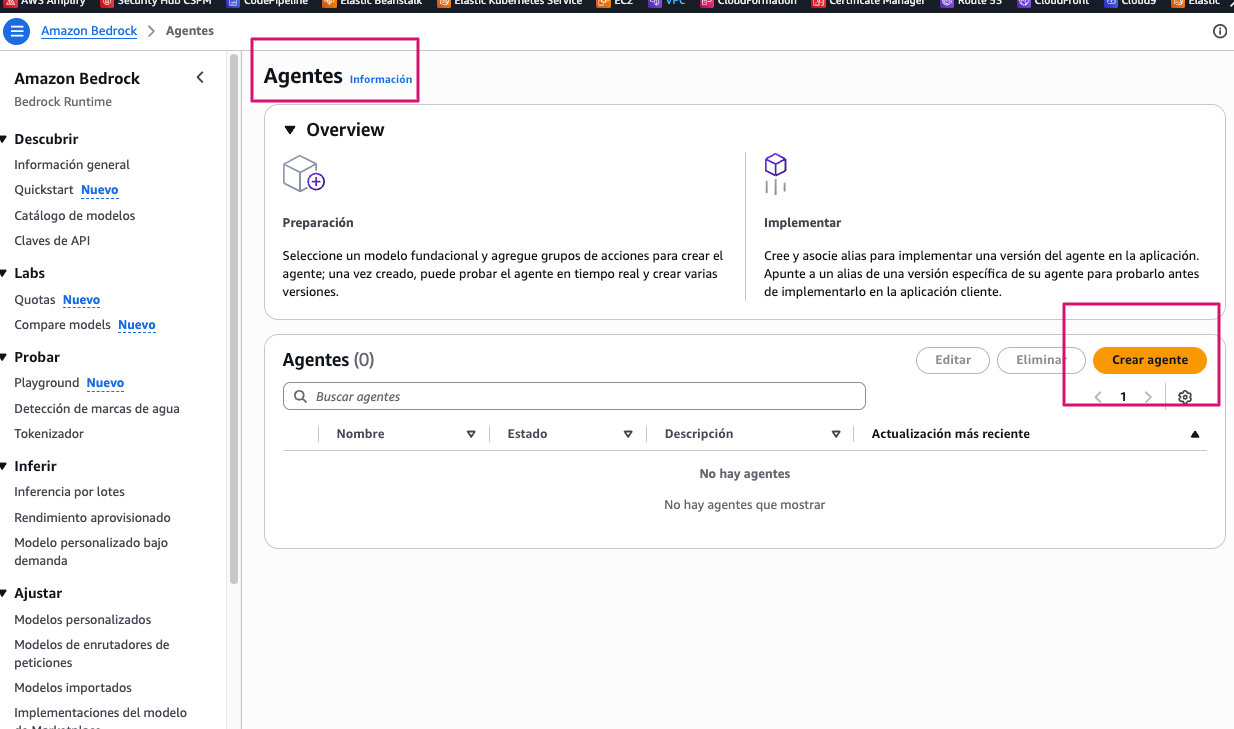Go to next page of agents
The height and width of the screenshot is (729, 1234).
pyautogui.click(x=1148, y=397)
